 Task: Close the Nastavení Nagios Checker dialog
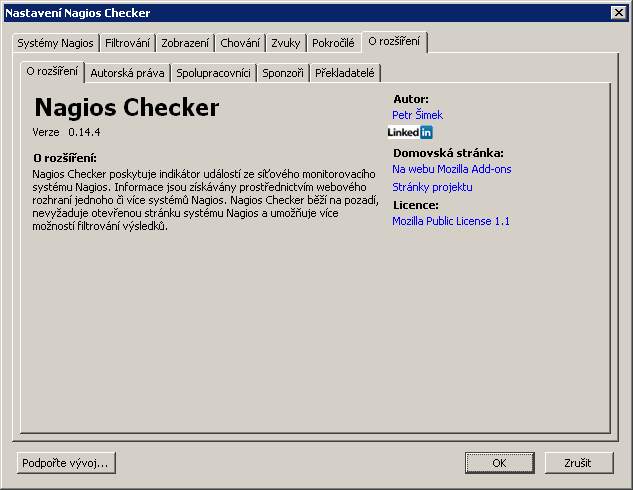click(x=618, y=13)
